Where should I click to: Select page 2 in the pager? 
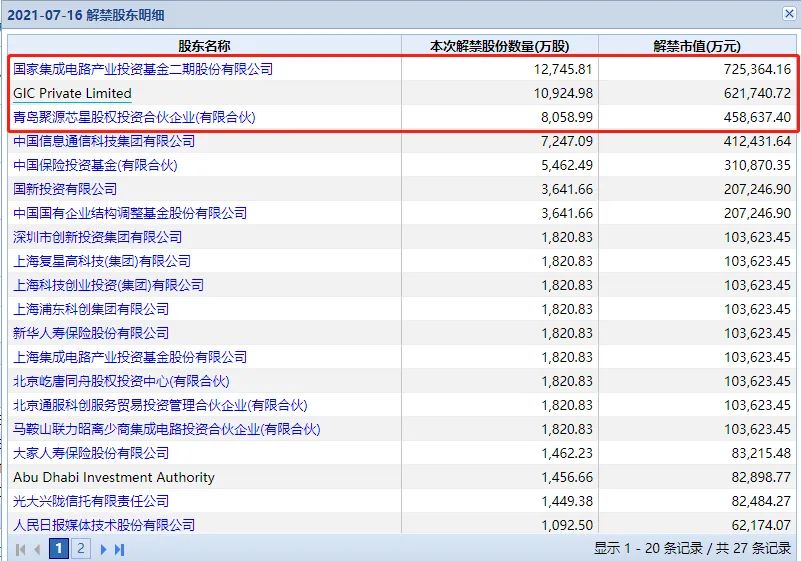[x=81, y=548]
